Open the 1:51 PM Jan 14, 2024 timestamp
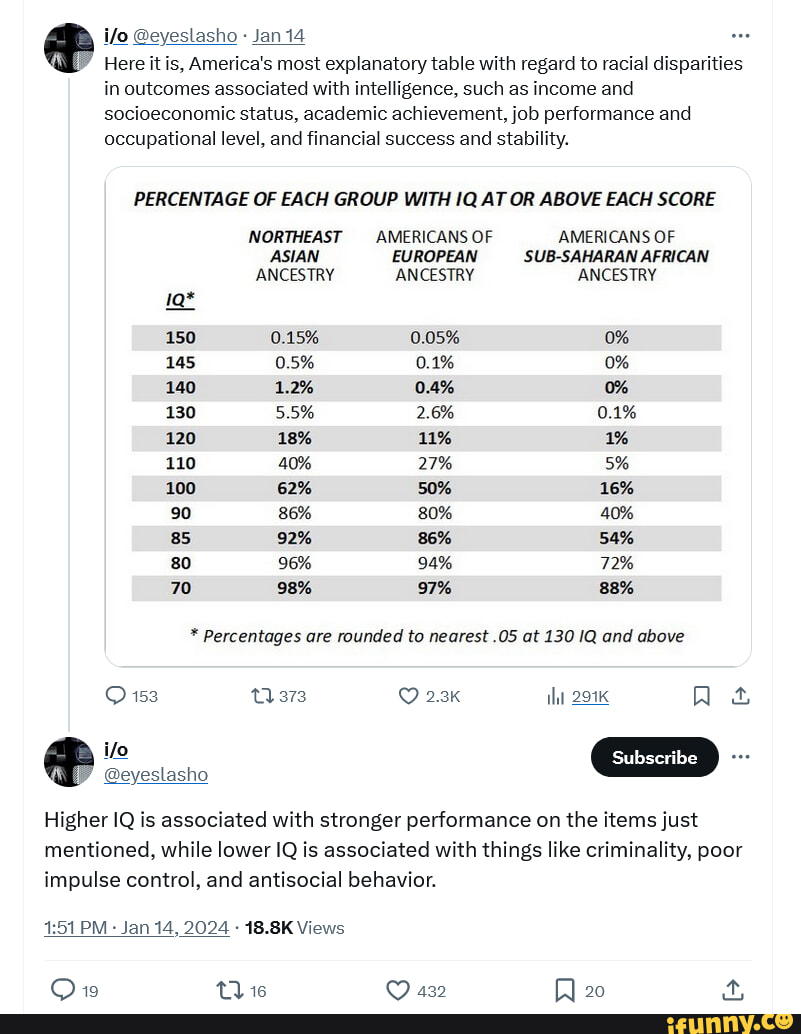 pyautogui.click(x=137, y=927)
